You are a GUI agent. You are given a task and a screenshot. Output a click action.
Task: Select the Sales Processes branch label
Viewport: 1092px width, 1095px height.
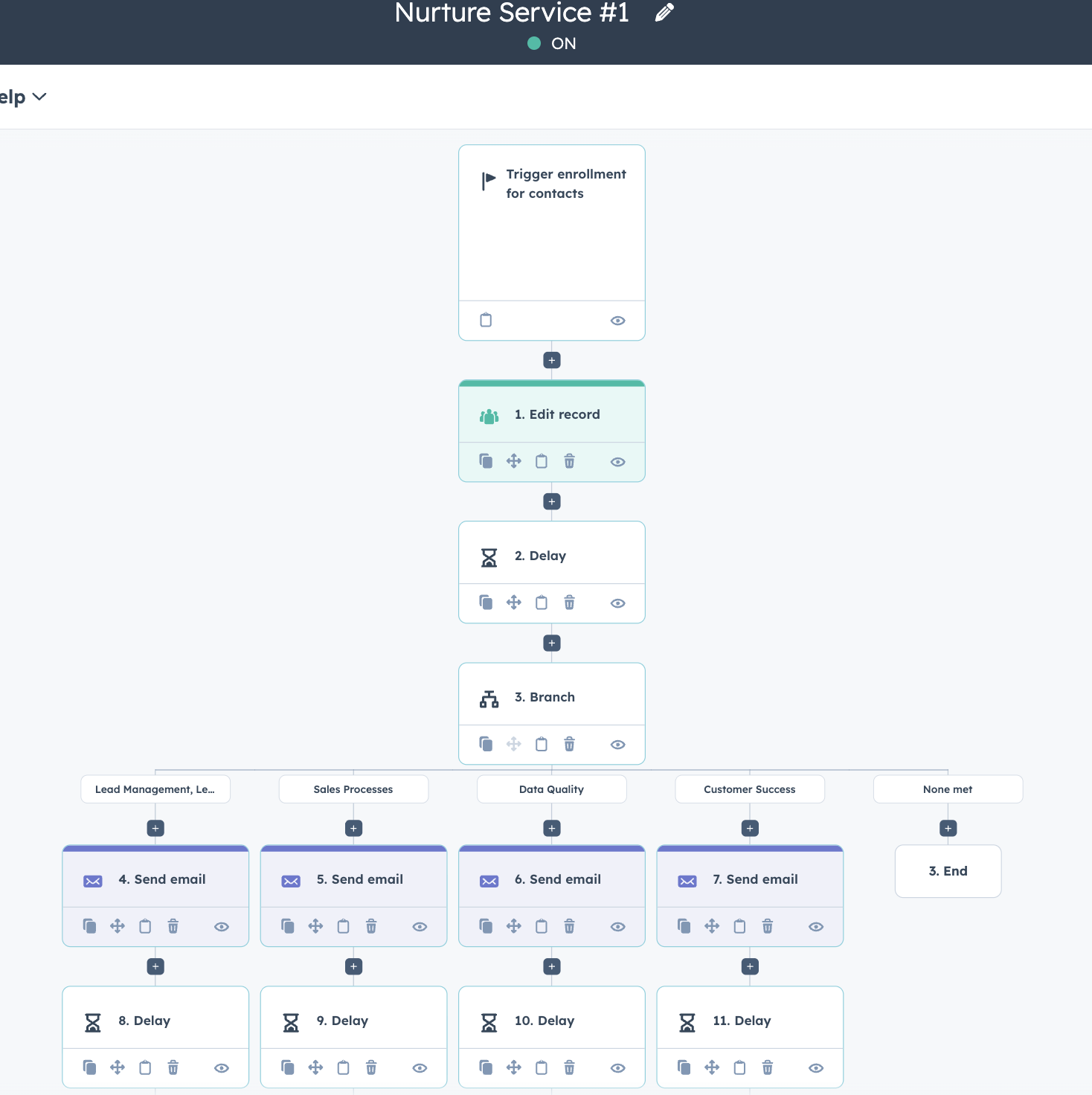354,789
